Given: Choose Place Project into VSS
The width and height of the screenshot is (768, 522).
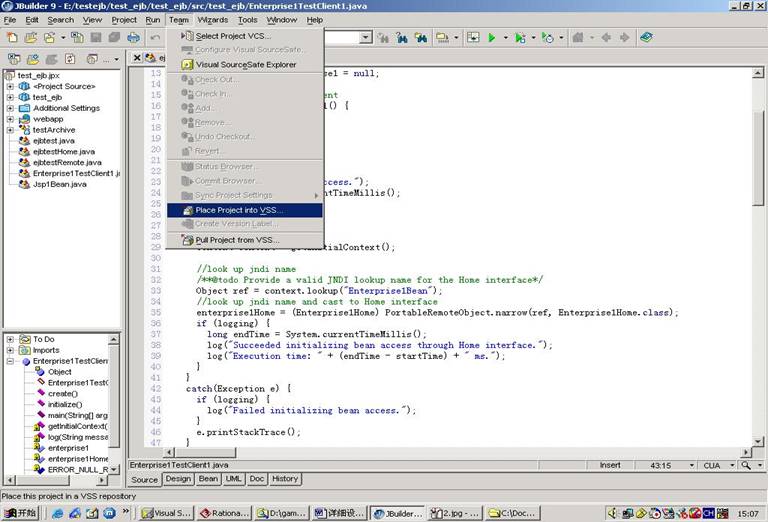Looking at the screenshot, I should tap(245, 210).
